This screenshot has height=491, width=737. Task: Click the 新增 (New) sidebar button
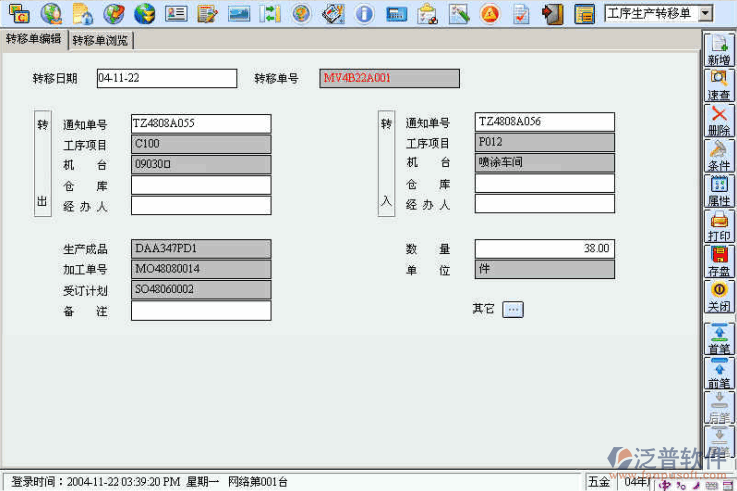718,49
